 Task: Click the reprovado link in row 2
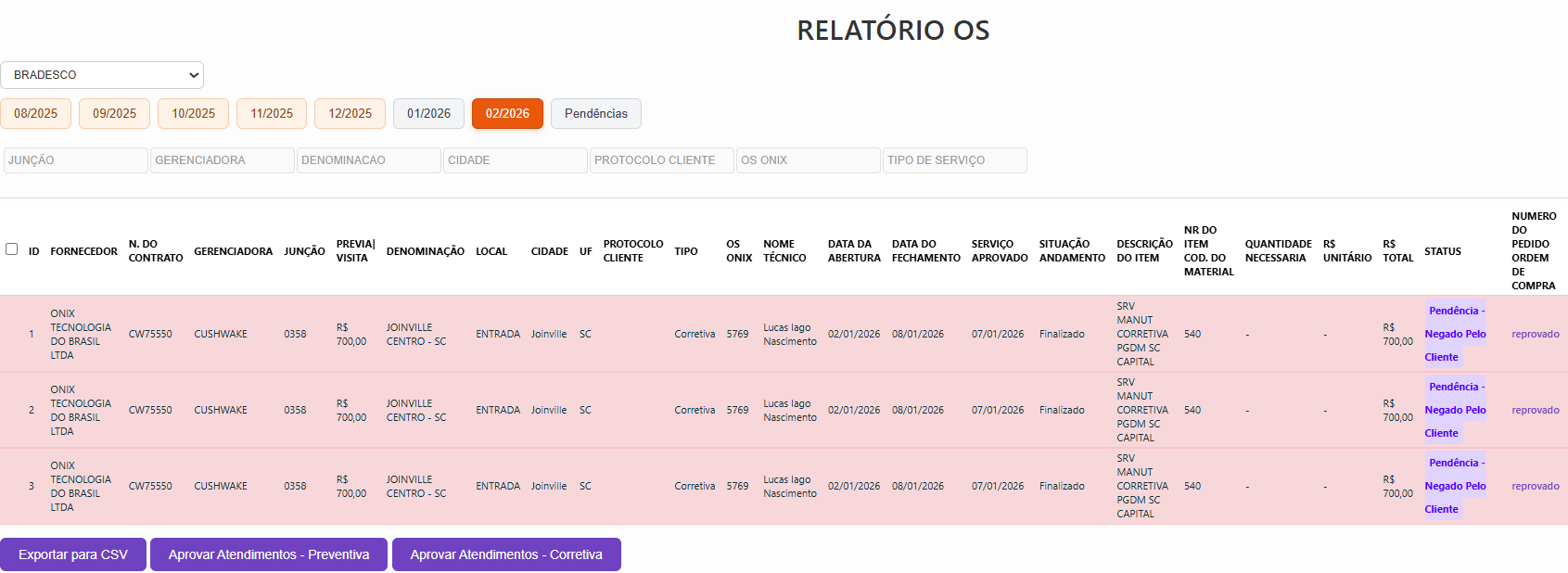pyautogui.click(x=1536, y=410)
